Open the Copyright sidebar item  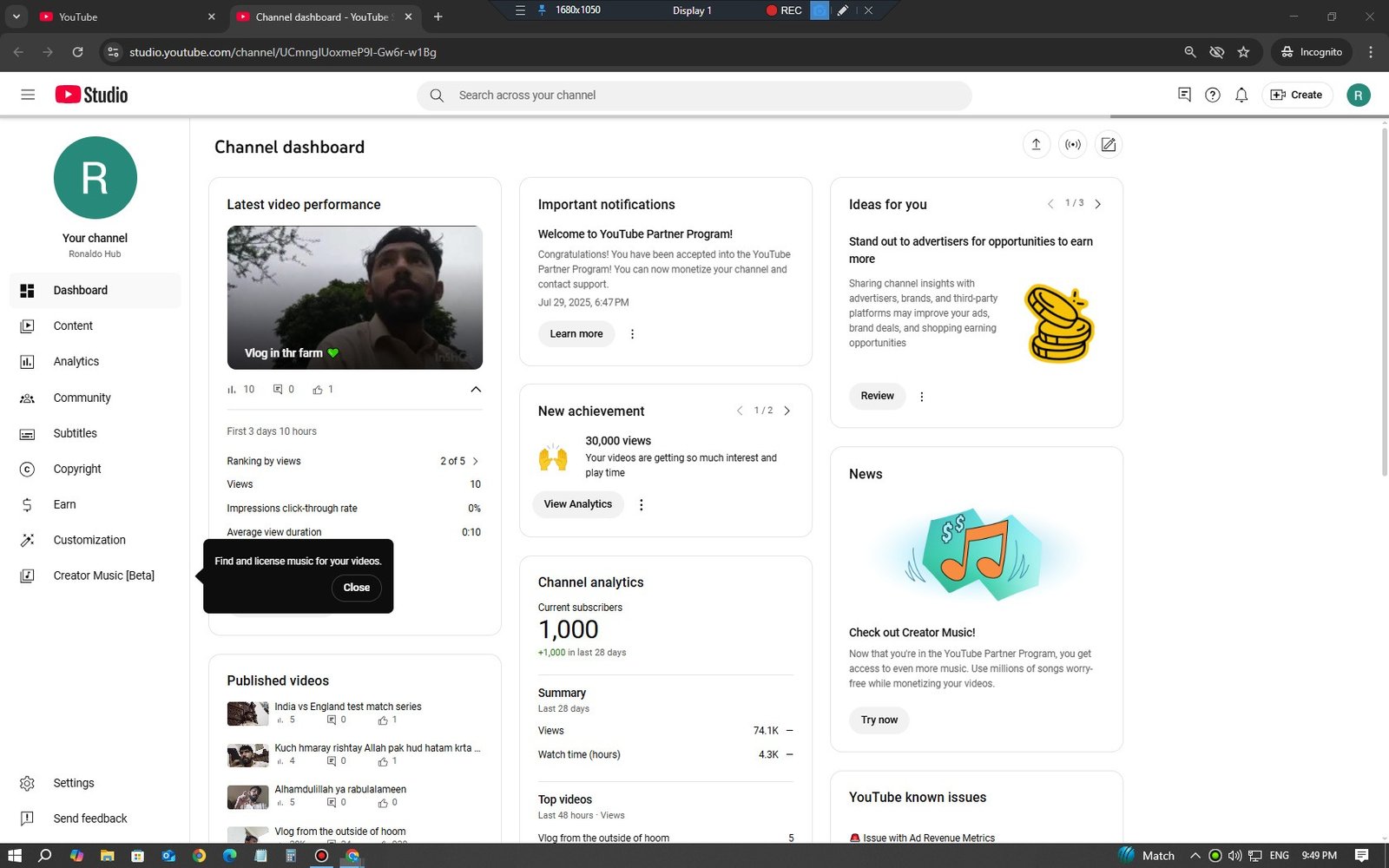pos(95,470)
